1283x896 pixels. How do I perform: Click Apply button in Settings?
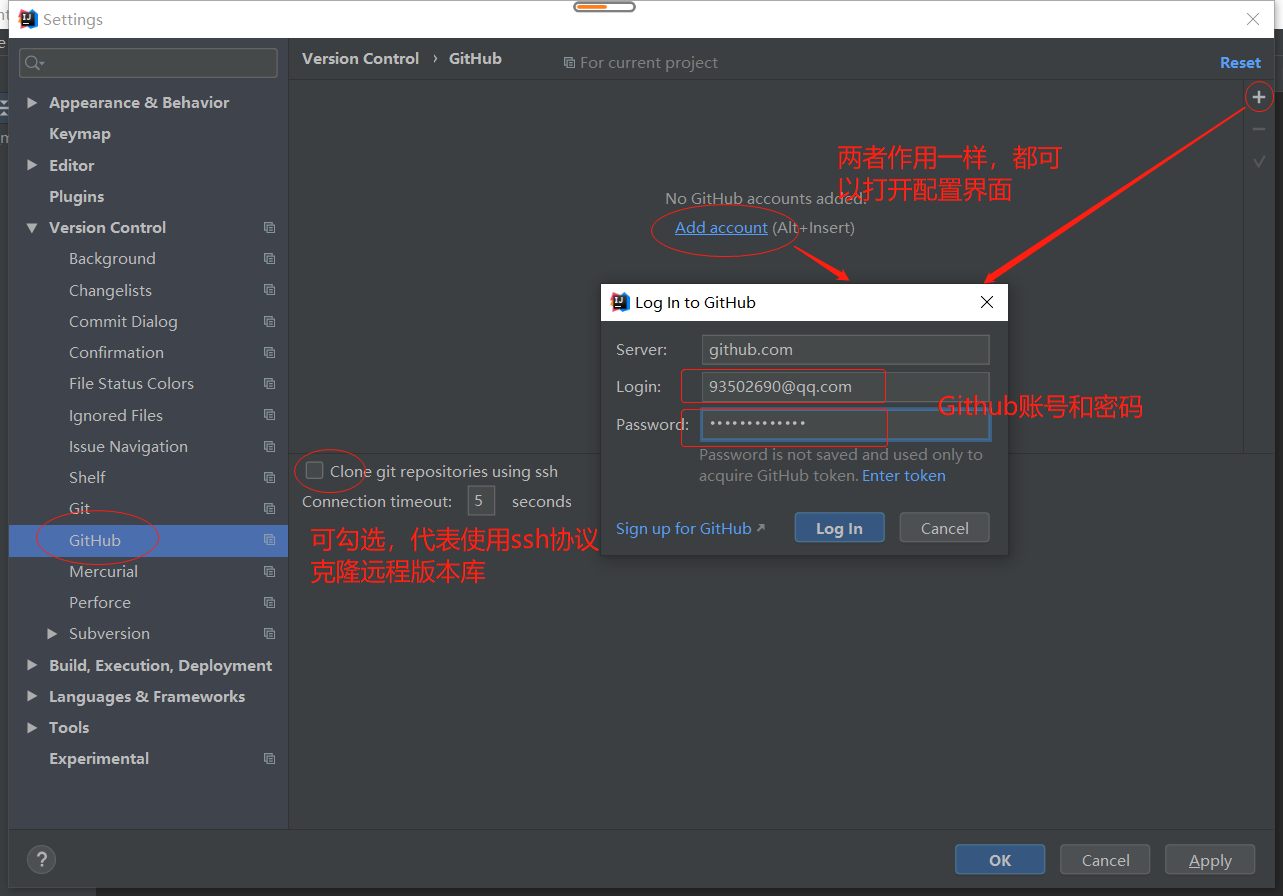point(1210,860)
